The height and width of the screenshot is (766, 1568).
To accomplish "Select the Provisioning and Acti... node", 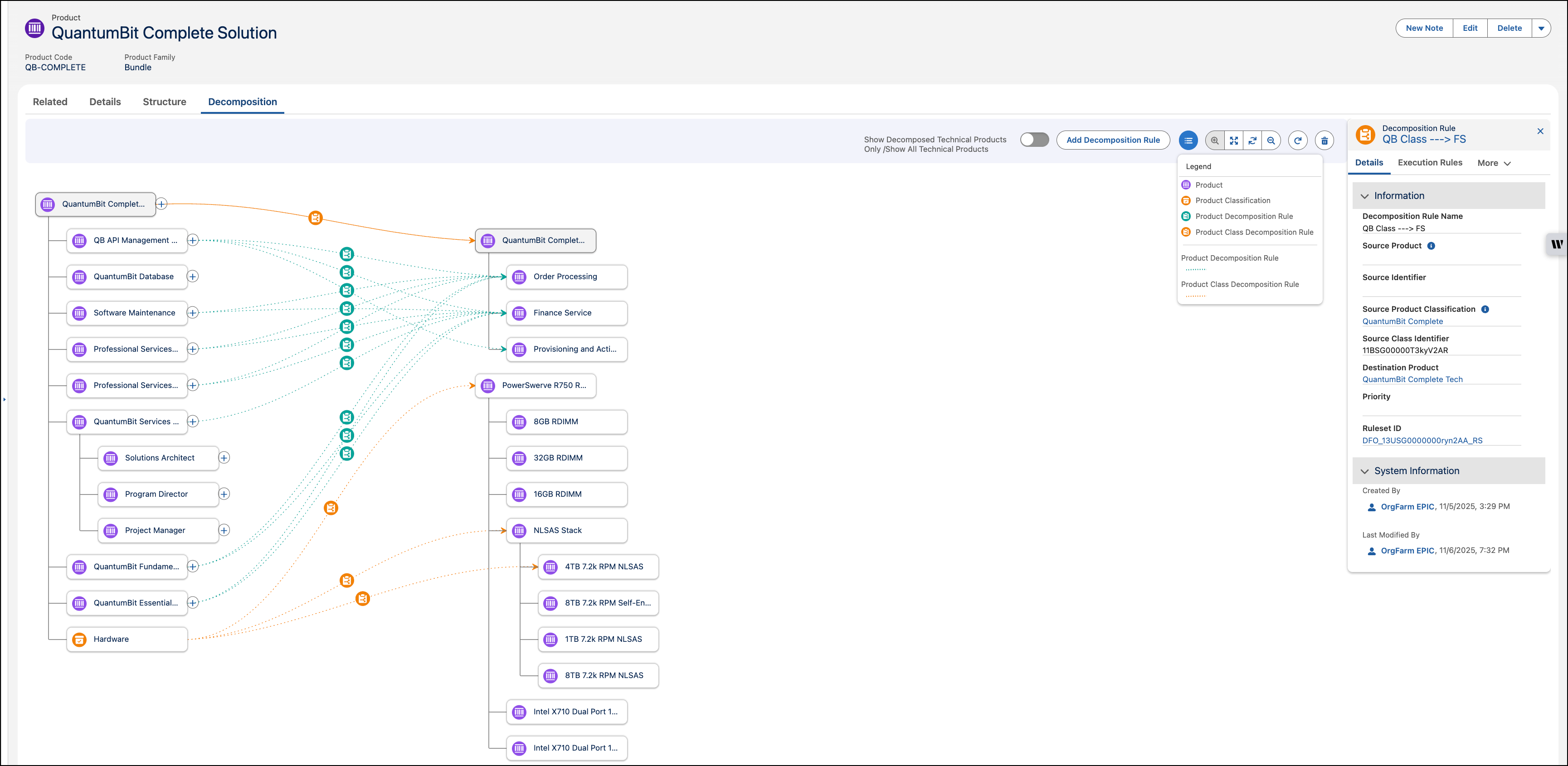I will (x=567, y=349).
